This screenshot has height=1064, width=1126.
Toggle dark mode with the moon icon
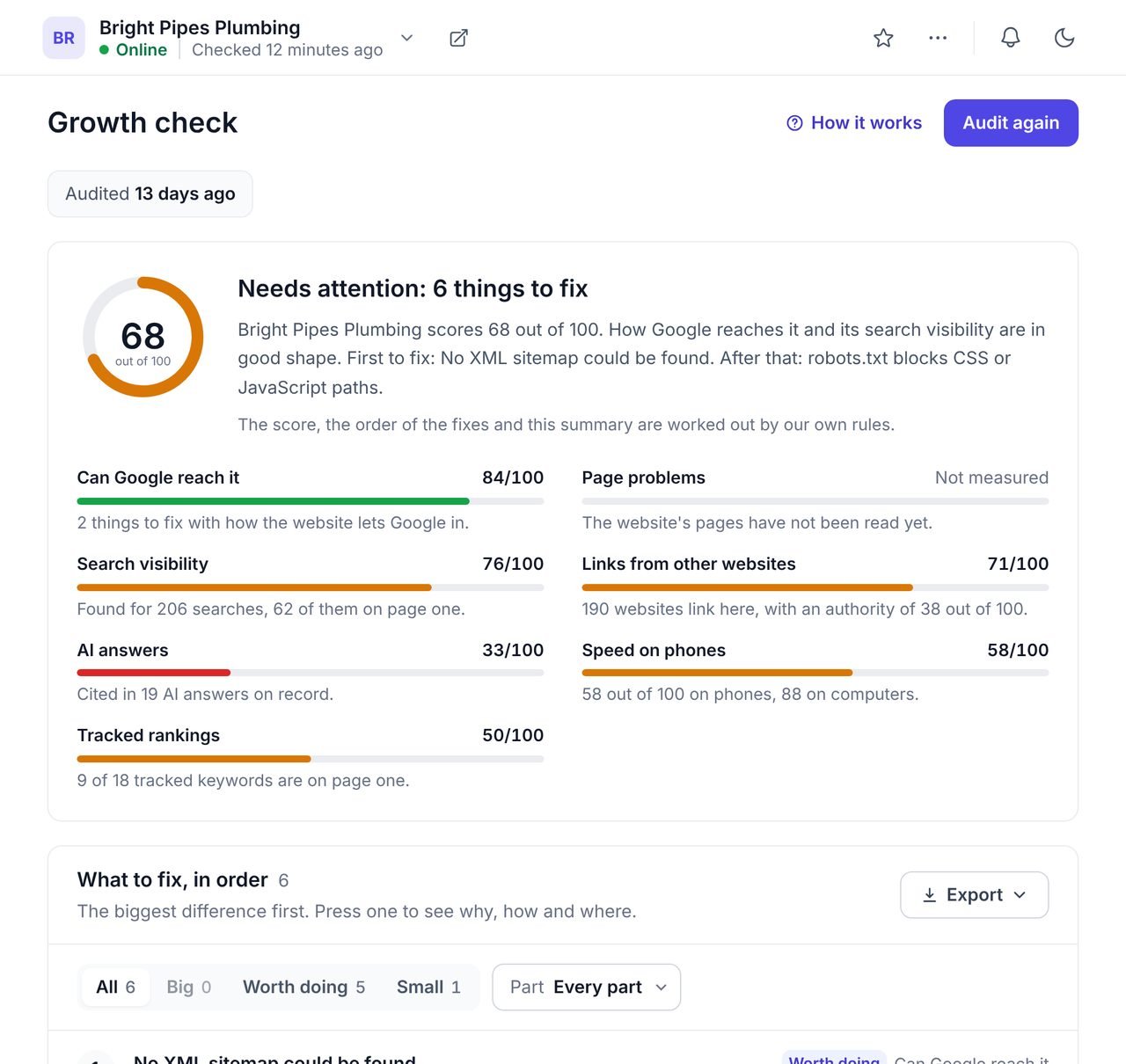pos(1064,38)
